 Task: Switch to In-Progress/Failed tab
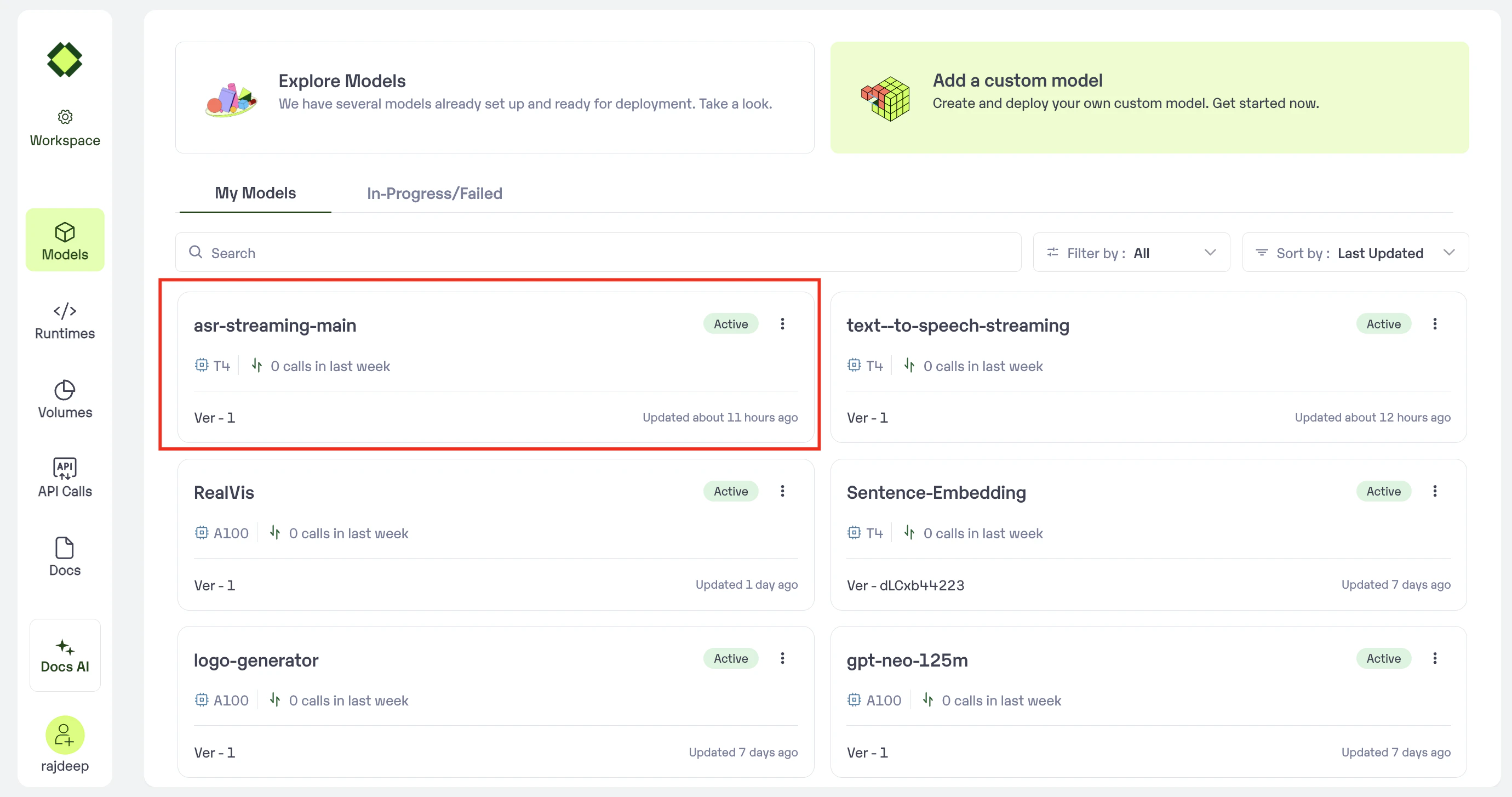pyautogui.click(x=434, y=193)
